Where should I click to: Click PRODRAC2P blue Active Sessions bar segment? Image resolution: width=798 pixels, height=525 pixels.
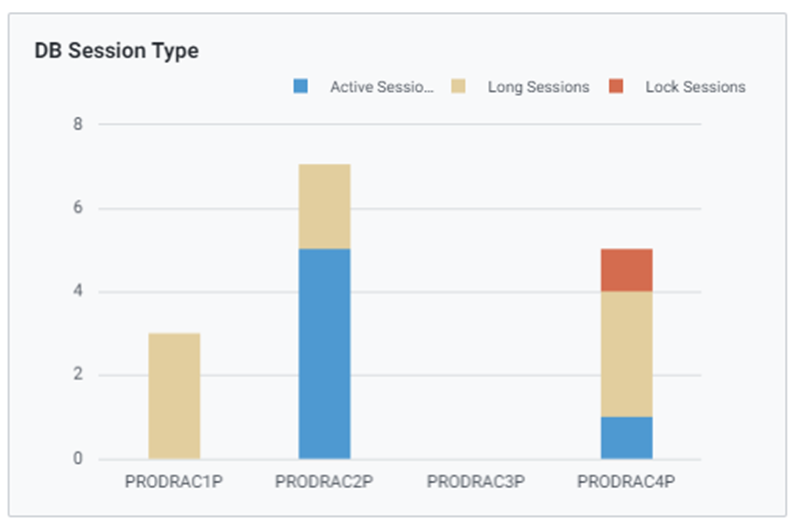click(324, 354)
